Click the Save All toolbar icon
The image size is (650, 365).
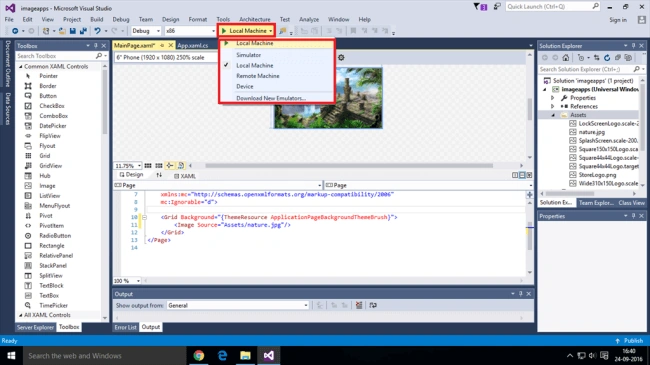(x=83, y=31)
